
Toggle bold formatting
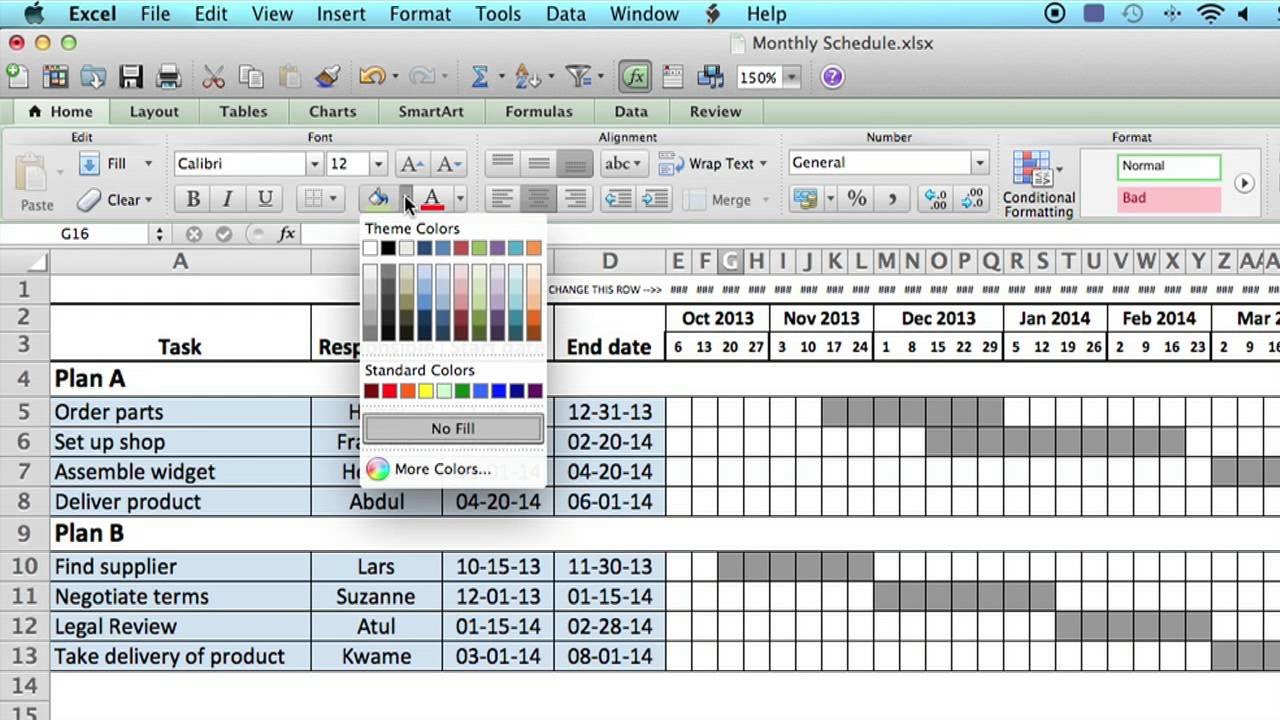point(192,199)
